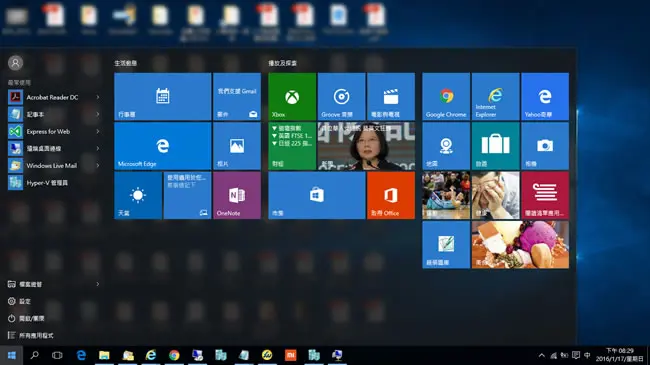Click the Start button on the taskbar
Image resolution: width=650 pixels, height=365 pixels.
pyautogui.click(x=12, y=355)
